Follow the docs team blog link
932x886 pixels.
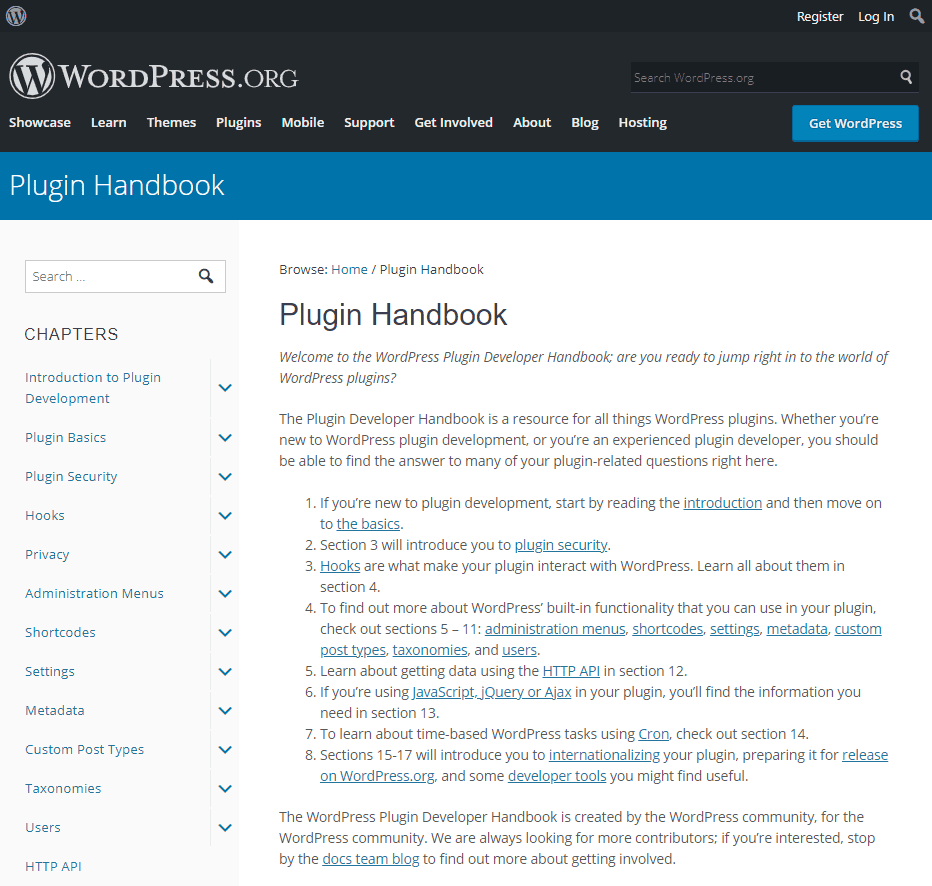(370, 859)
